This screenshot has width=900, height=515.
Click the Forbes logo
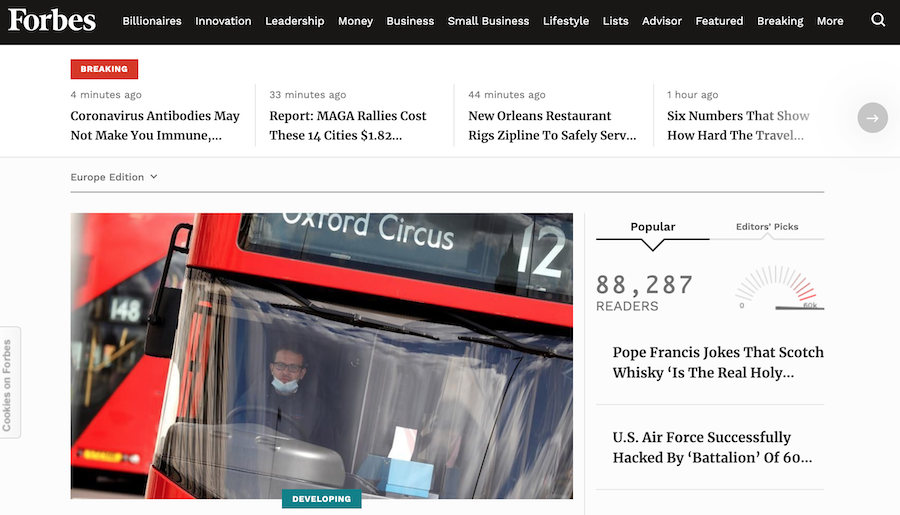pos(52,20)
